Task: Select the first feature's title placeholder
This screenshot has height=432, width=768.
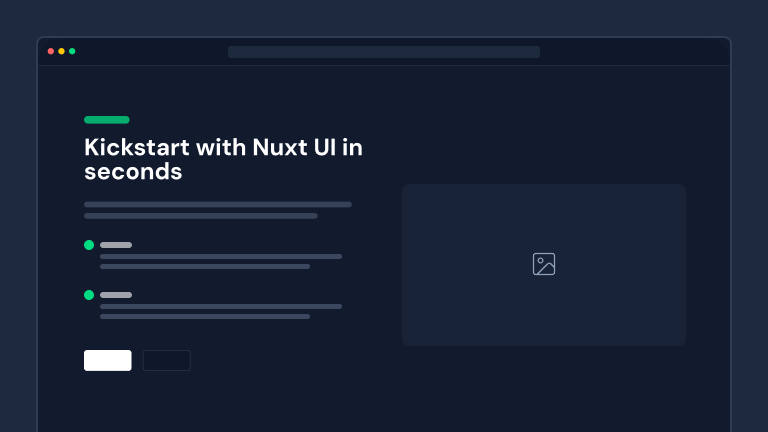Action: [116, 245]
